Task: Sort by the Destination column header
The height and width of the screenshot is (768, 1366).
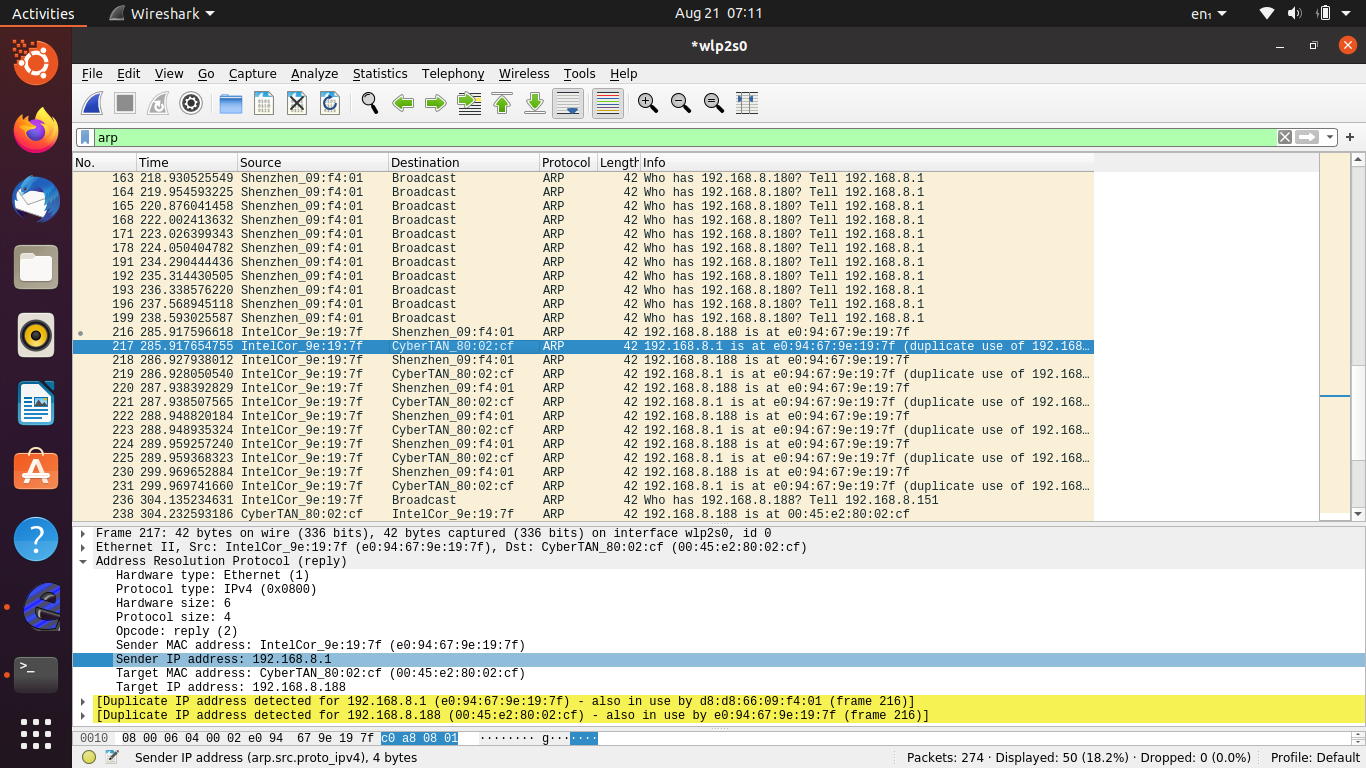Action: 463,162
